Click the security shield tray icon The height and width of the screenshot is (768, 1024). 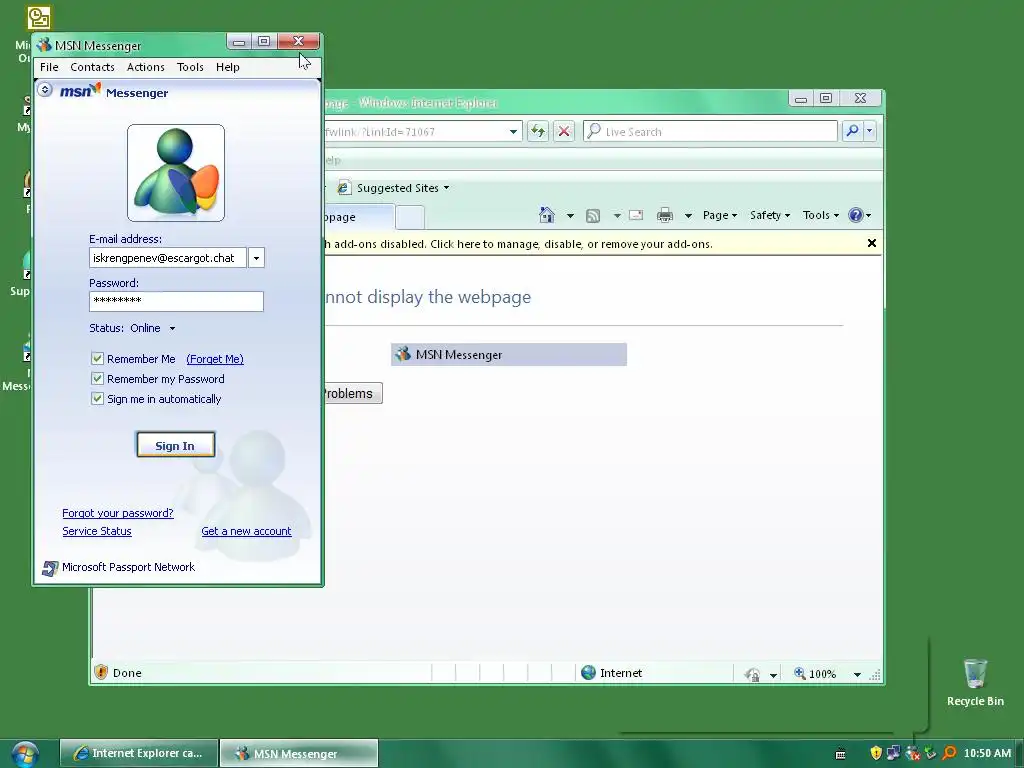[876, 753]
